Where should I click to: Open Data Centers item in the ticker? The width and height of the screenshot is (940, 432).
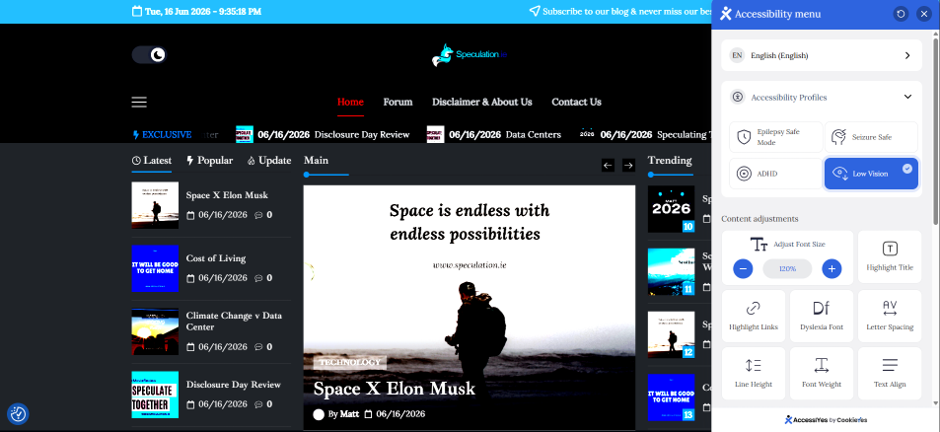pos(534,135)
